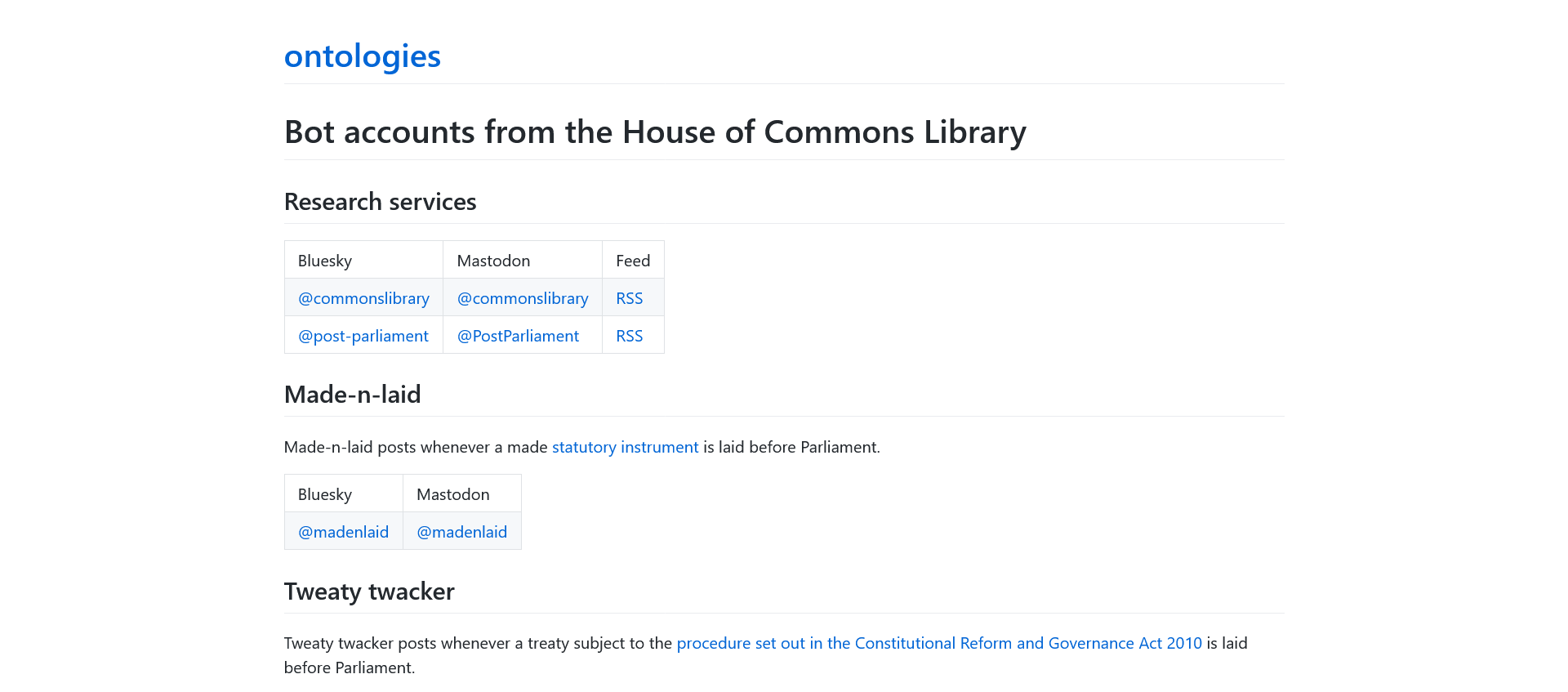Select the Bot accounts page heading
The image size is (1568, 692).
654,132
